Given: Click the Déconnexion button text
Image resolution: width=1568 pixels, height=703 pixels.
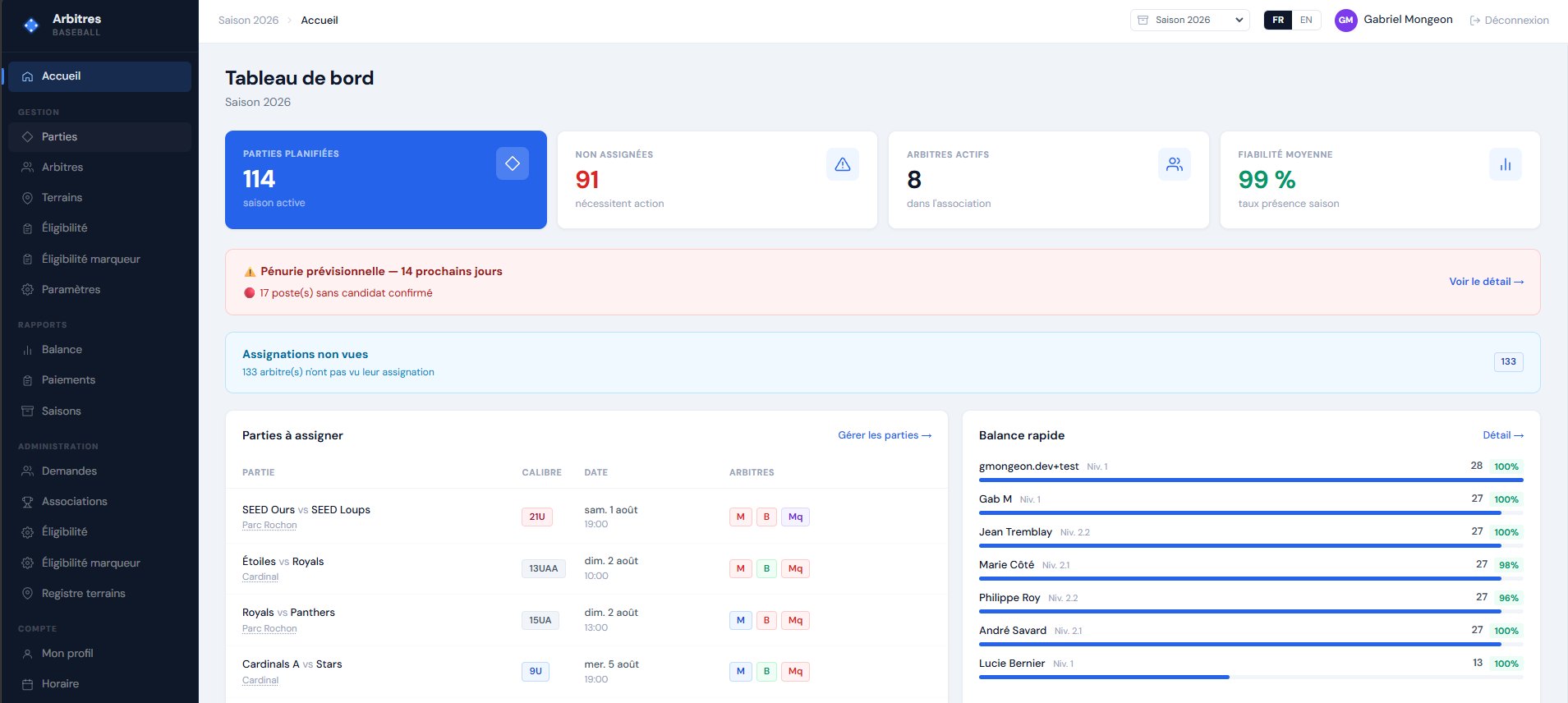Looking at the screenshot, I should pyautogui.click(x=1517, y=21).
